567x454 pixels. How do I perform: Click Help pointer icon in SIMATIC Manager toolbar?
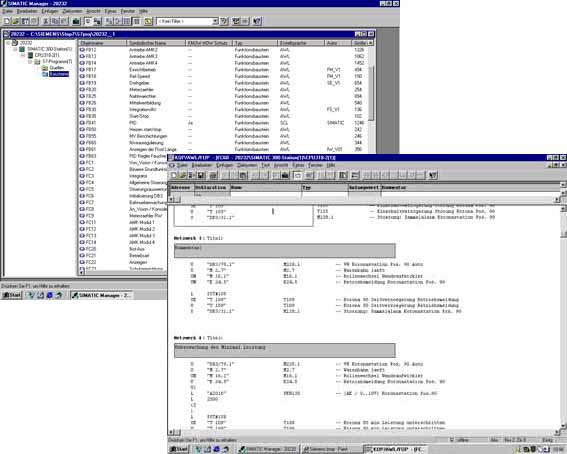tap(257, 21)
